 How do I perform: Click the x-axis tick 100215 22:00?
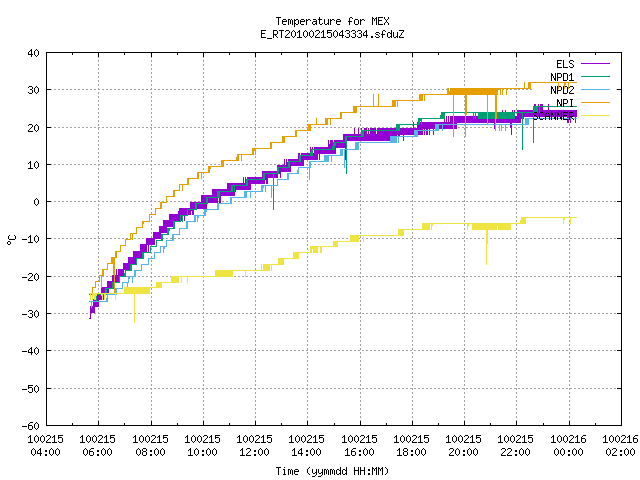516,446
